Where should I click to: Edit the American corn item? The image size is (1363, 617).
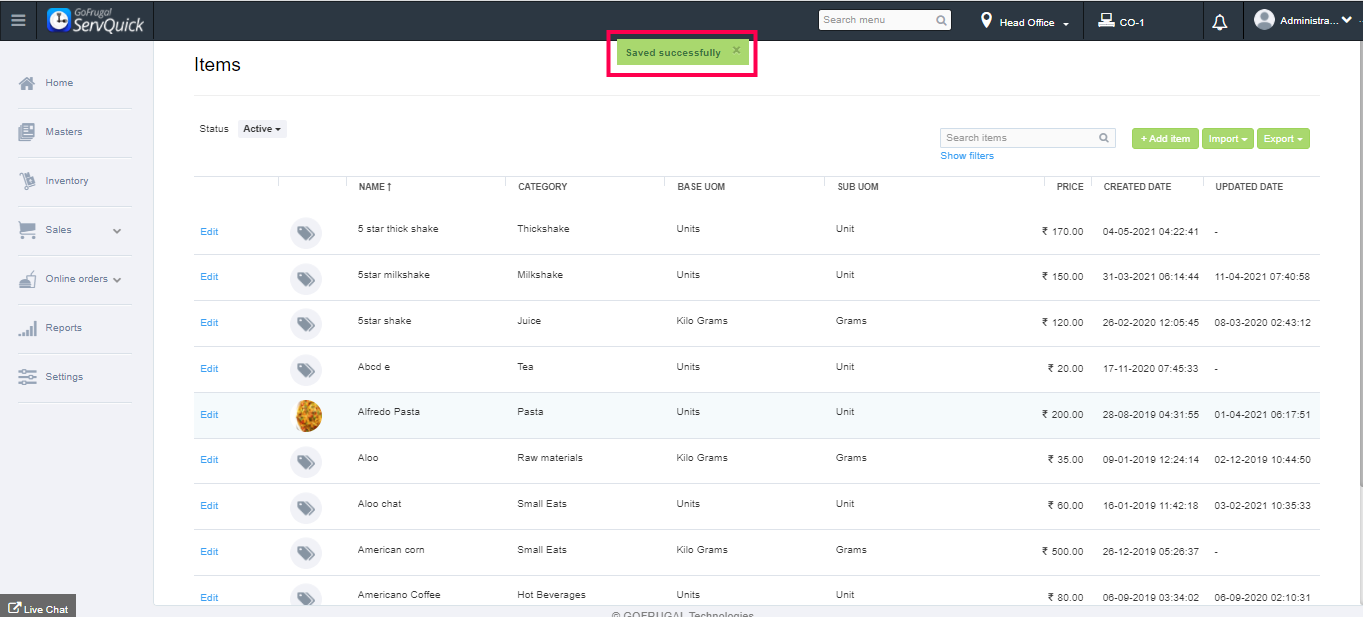point(209,552)
